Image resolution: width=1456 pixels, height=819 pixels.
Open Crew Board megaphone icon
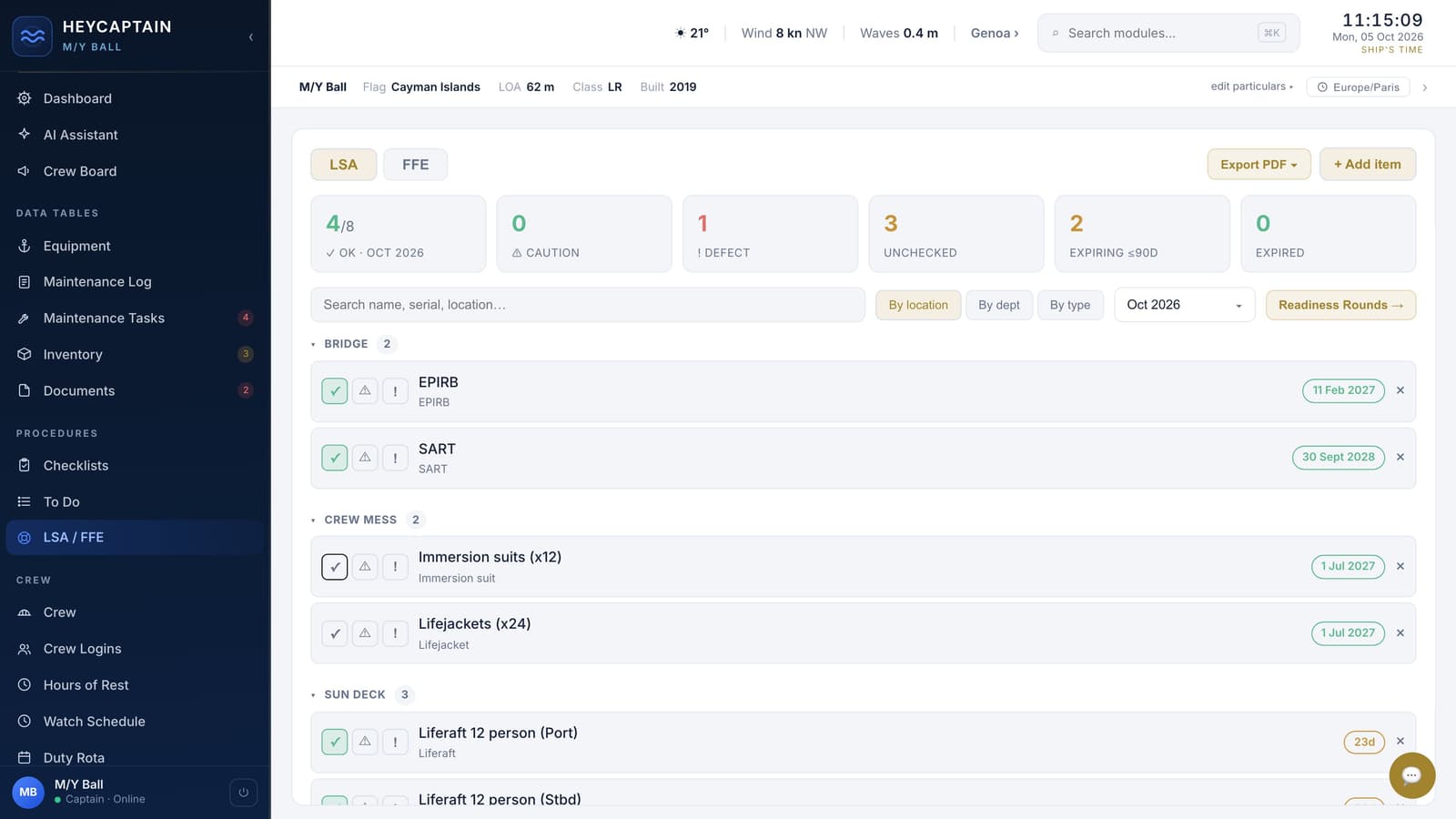click(x=25, y=171)
